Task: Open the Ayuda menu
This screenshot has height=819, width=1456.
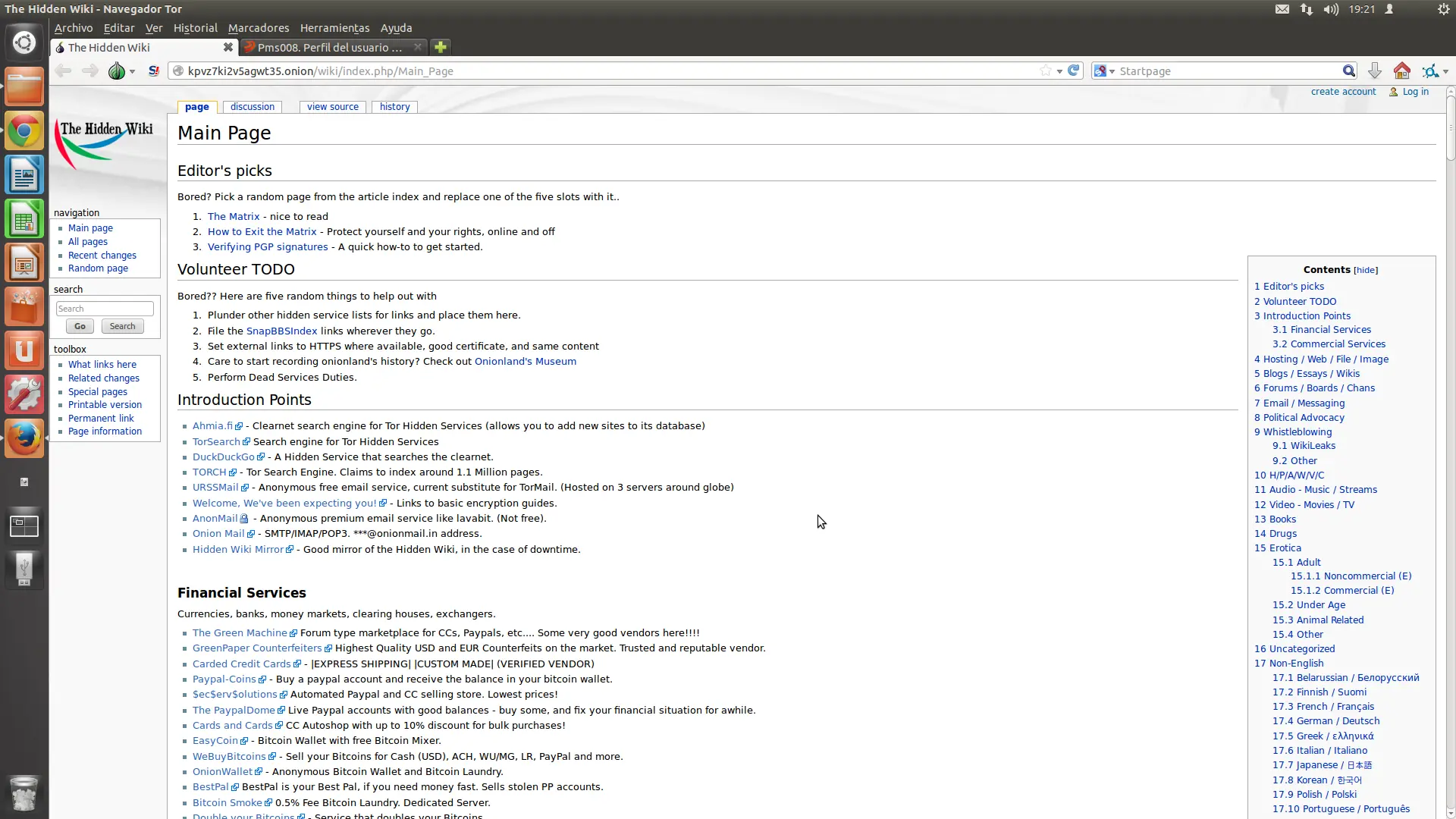Action: click(x=396, y=28)
